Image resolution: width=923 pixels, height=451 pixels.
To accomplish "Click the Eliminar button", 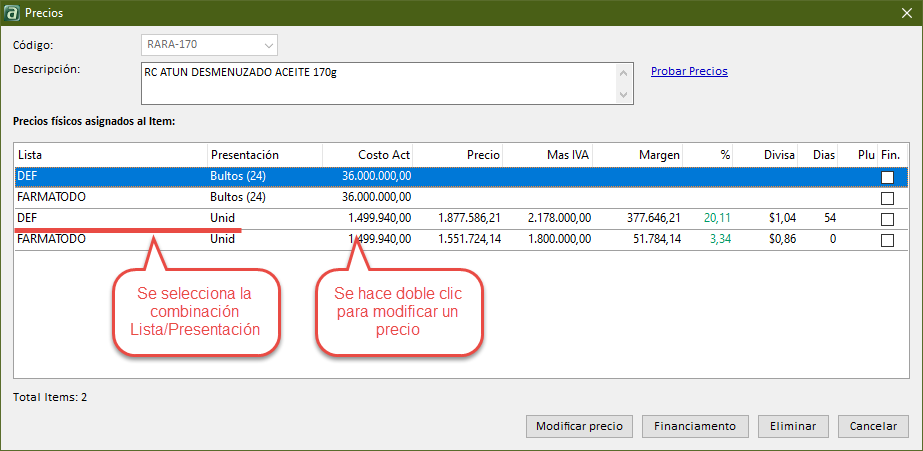I will click(793, 426).
